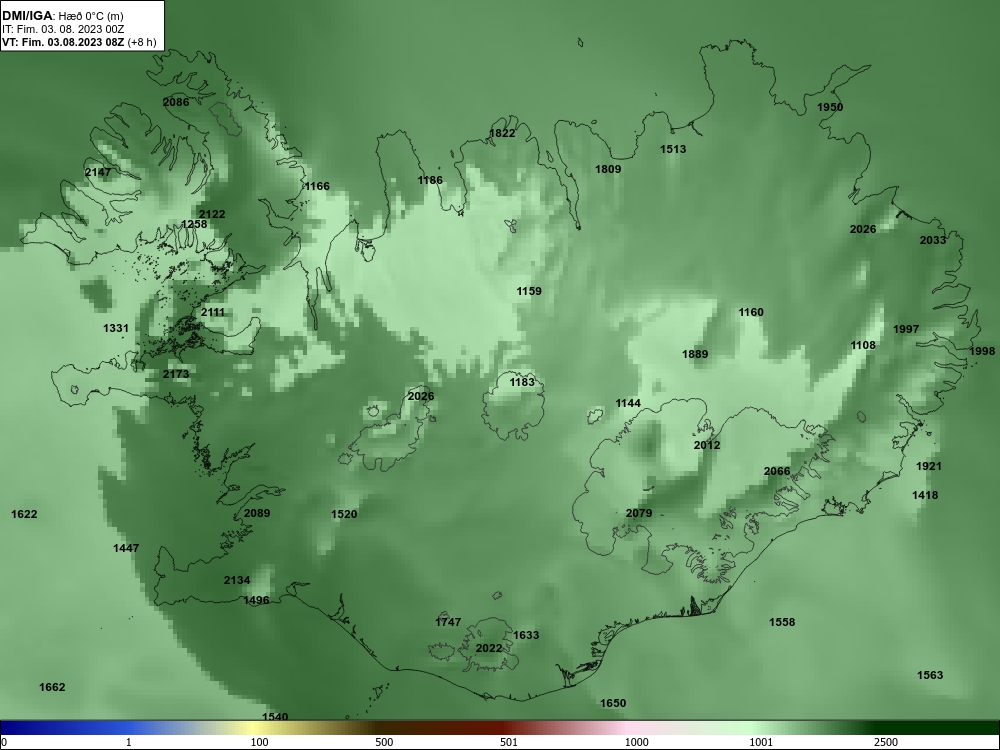Pick the 1997 height label
The width and height of the screenshot is (1000, 750).
coord(906,330)
